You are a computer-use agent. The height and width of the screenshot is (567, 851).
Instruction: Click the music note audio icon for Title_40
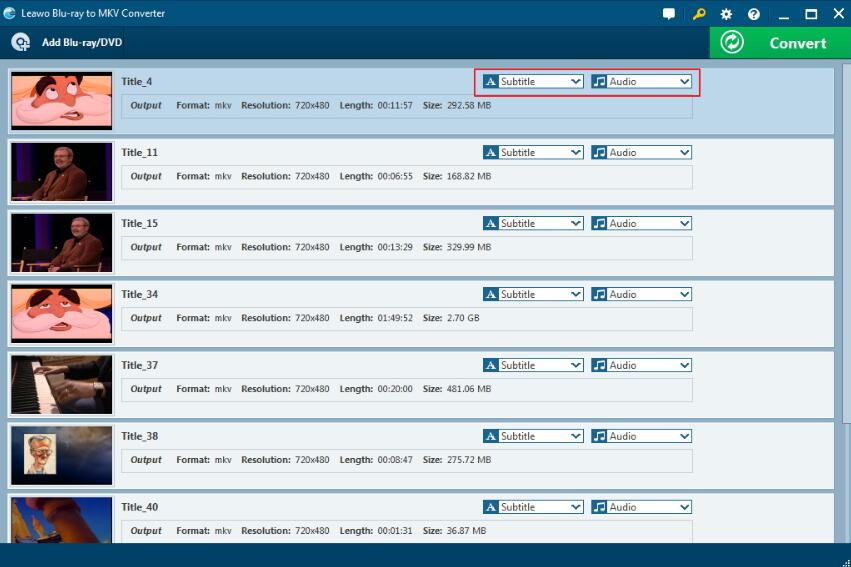[x=599, y=507]
